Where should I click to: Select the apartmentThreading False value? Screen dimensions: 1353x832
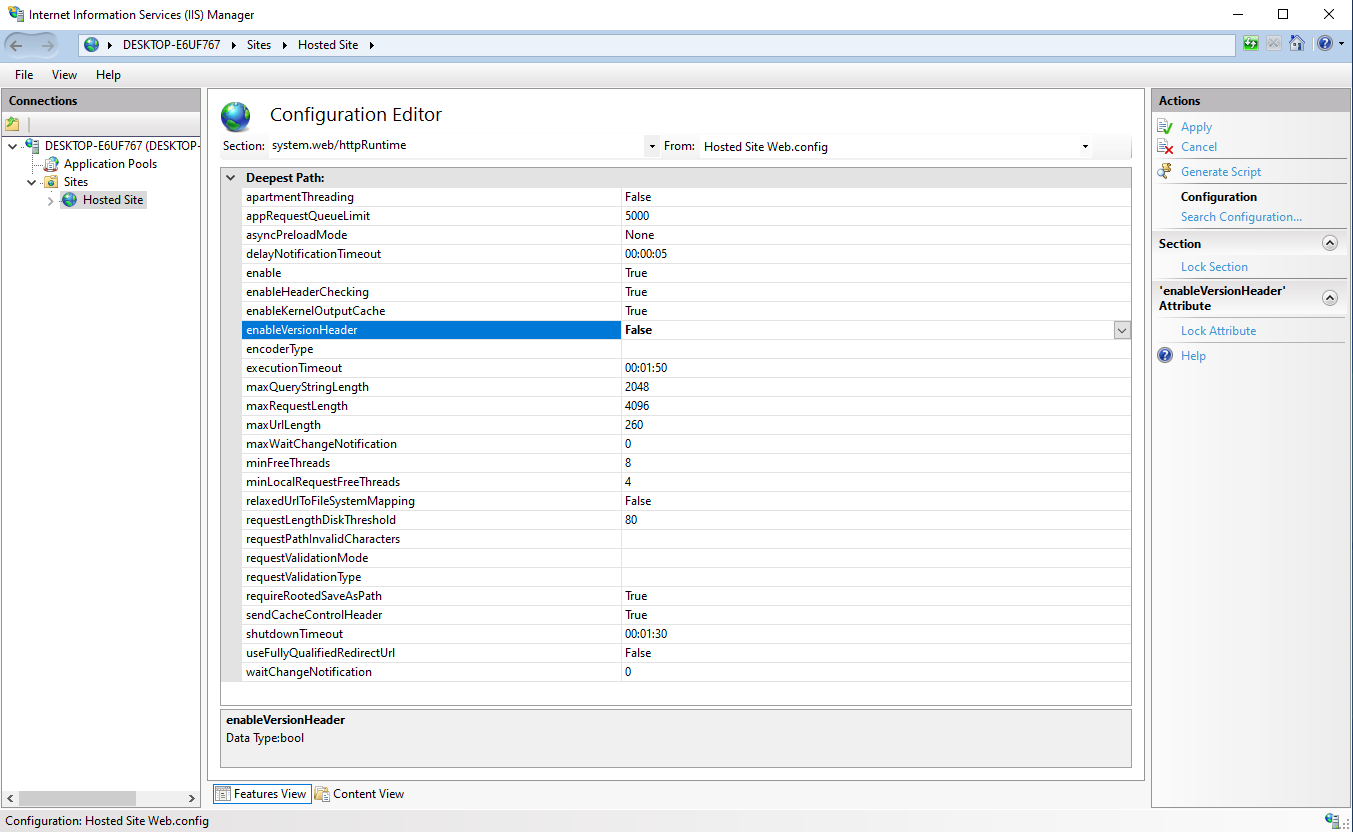coord(640,196)
